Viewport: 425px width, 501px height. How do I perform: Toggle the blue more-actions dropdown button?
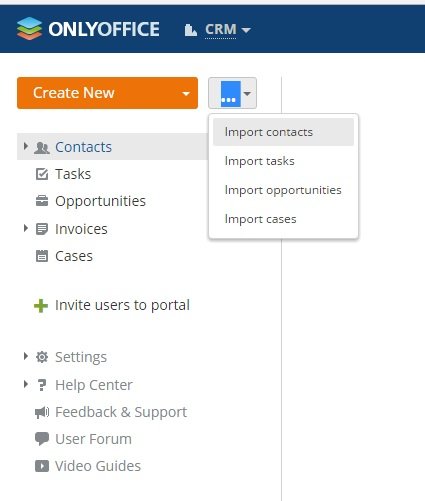pos(232,93)
